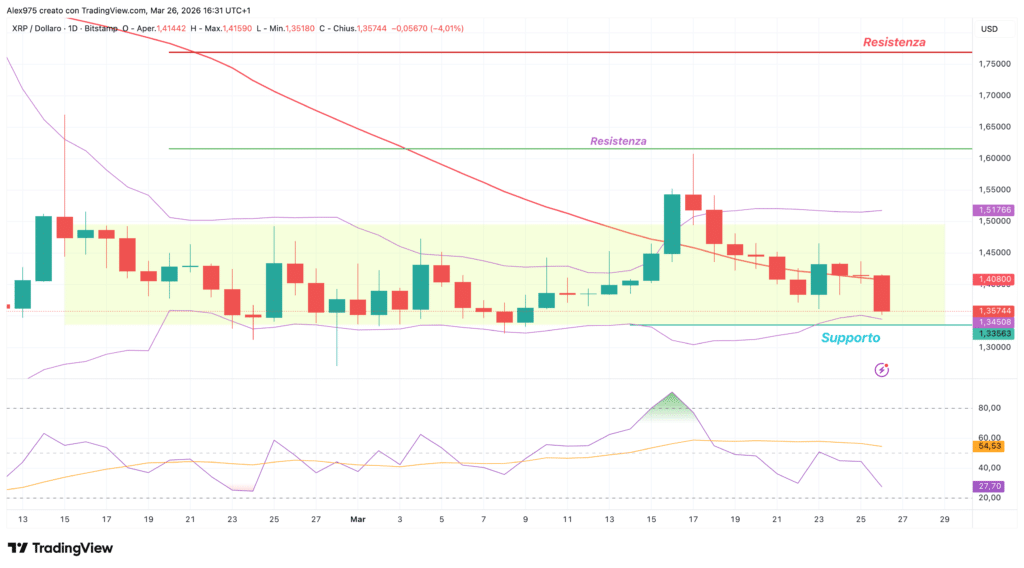Click the 1,30000 price axis label
Image resolution: width=1024 pixels, height=568 pixels.
[x=994, y=347]
